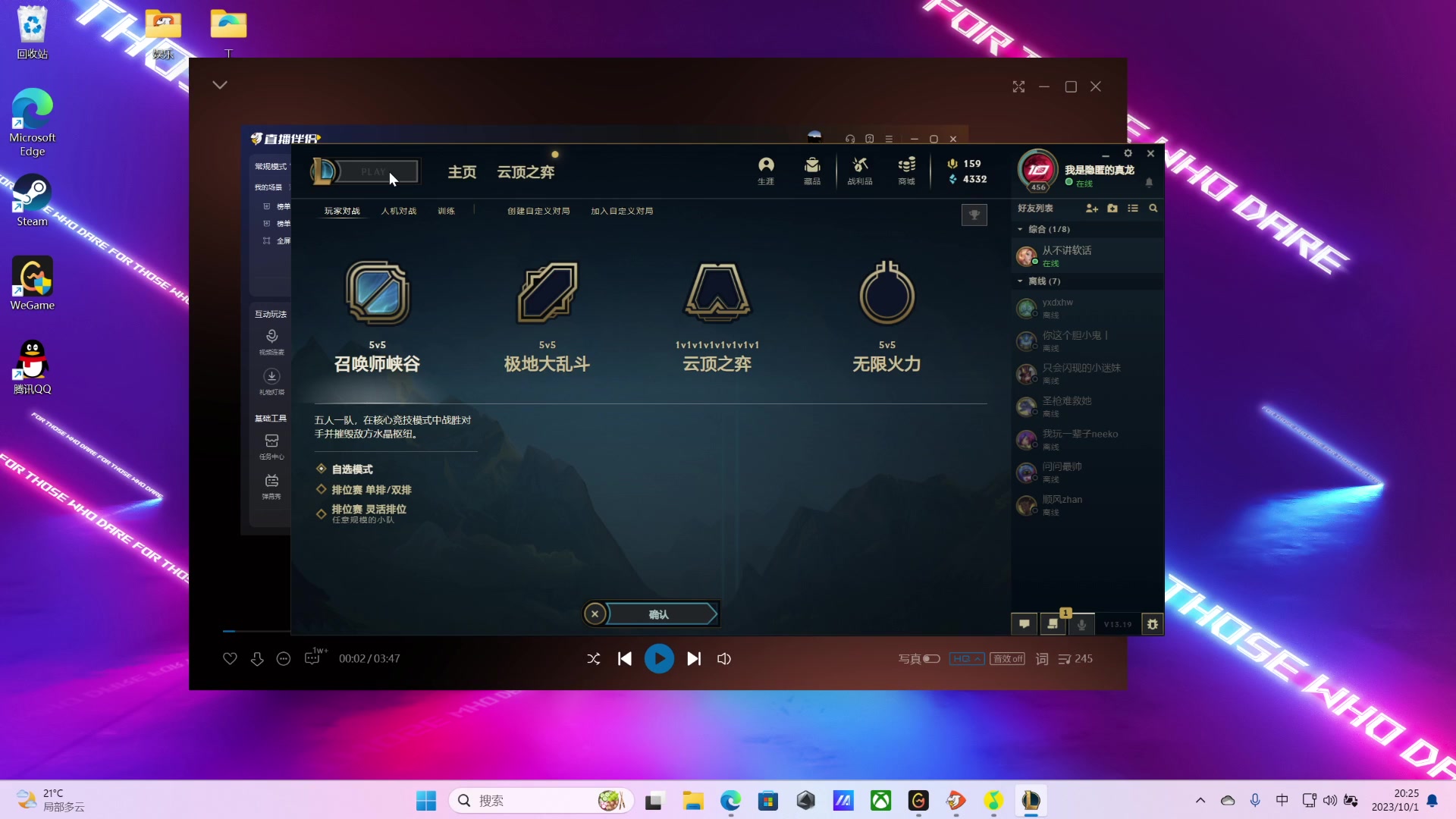Screen dimensions: 1456x819
Task: Open the 战利品 (Loot) section
Action: click(859, 170)
